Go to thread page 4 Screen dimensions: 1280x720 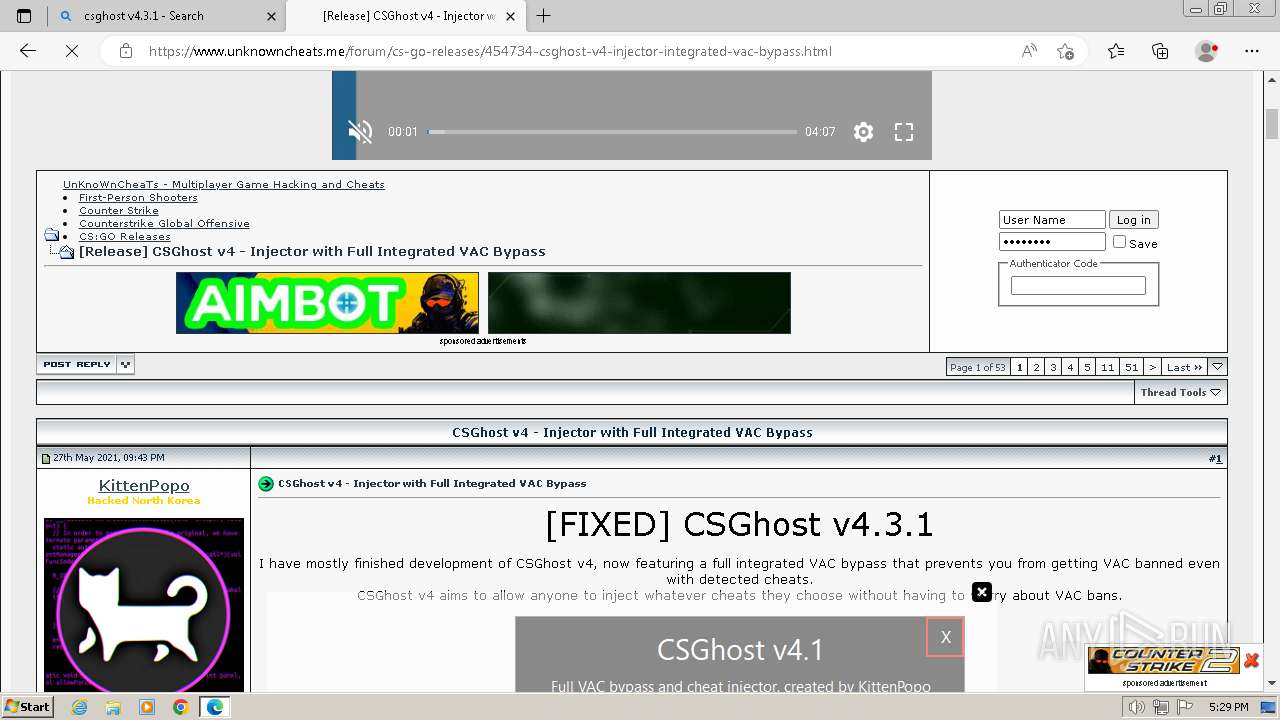tap(1070, 367)
